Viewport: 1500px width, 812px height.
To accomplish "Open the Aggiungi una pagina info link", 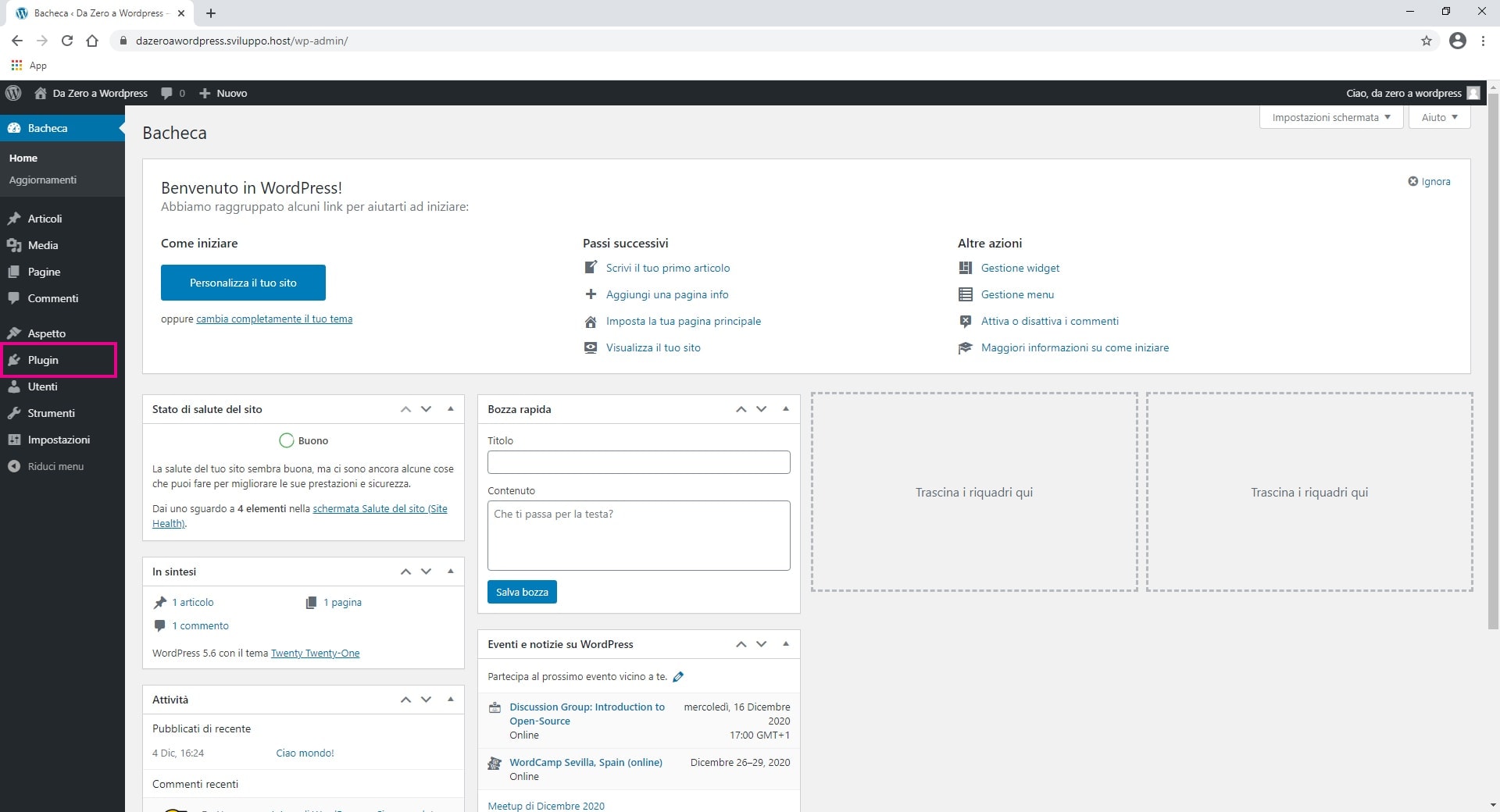I will [667, 294].
